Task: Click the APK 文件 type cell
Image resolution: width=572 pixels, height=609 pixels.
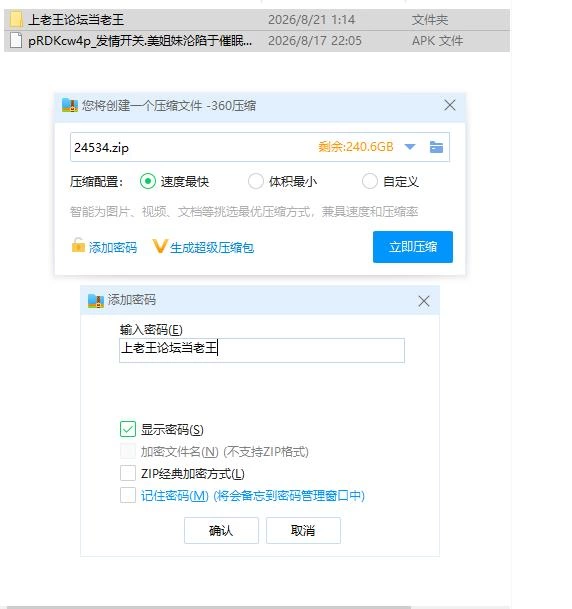Action: (437, 41)
